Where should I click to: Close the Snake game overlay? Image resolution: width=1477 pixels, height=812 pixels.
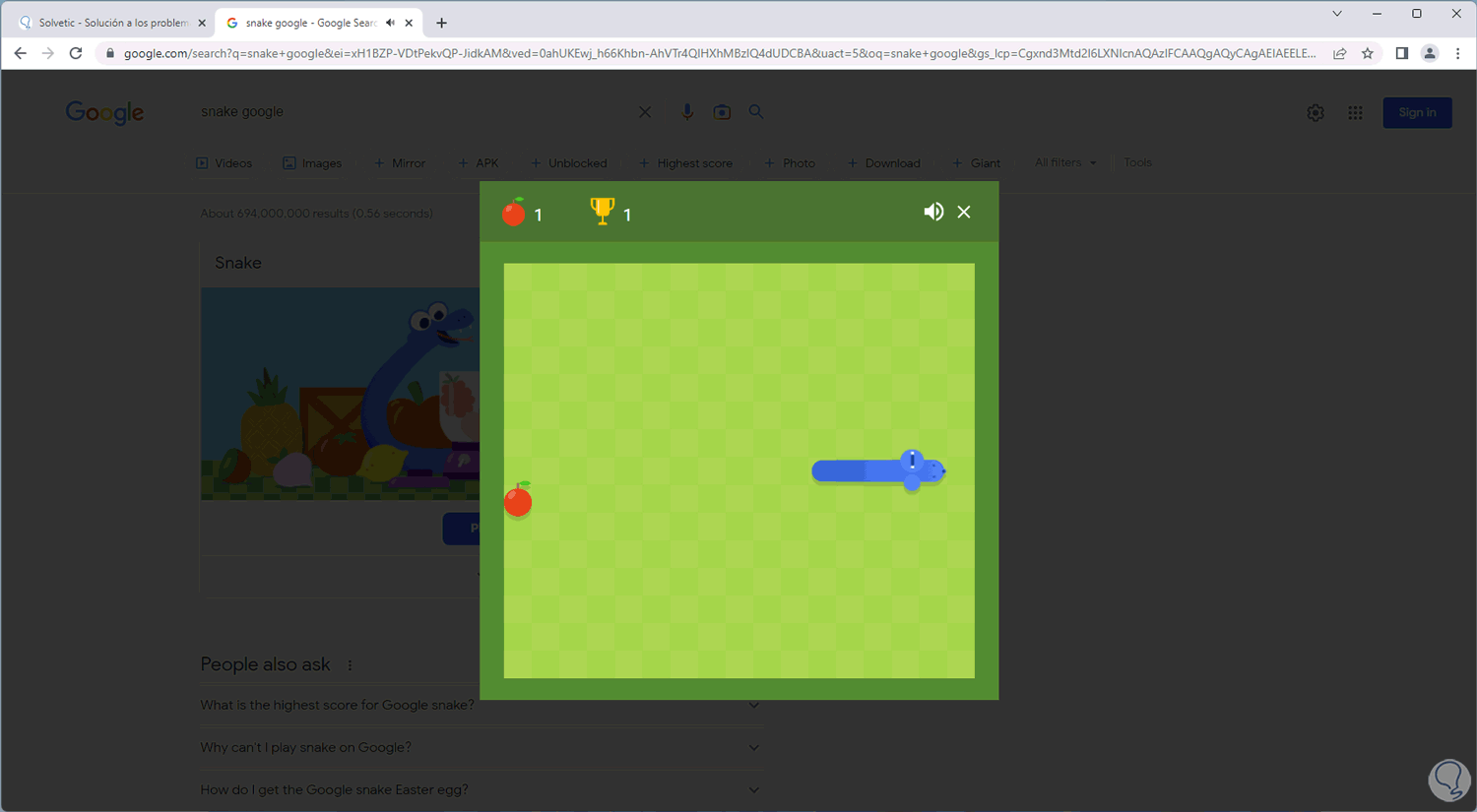click(x=964, y=212)
